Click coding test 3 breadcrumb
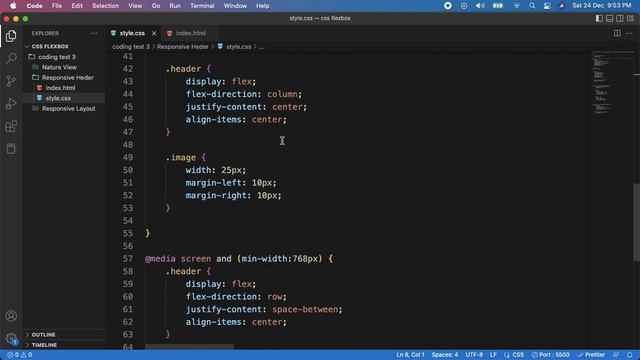Viewport: 640px width, 360px height. click(131, 47)
